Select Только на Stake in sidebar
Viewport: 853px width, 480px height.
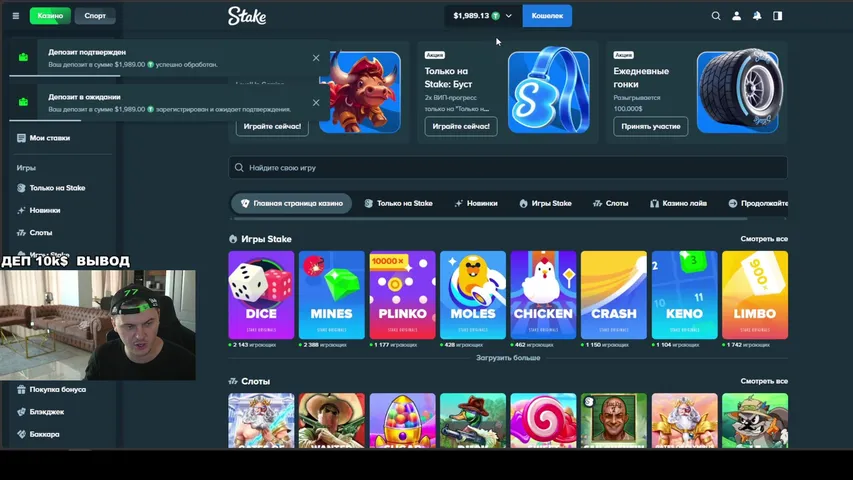click(x=57, y=188)
